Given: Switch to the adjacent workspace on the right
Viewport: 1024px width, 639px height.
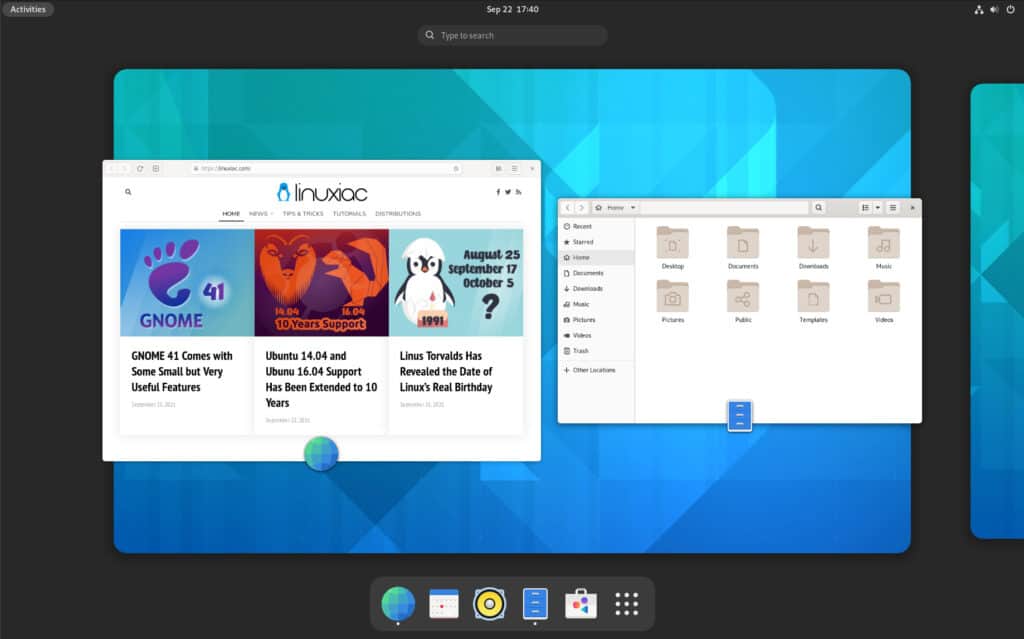Looking at the screenshot, I should [x=997, y=311].
